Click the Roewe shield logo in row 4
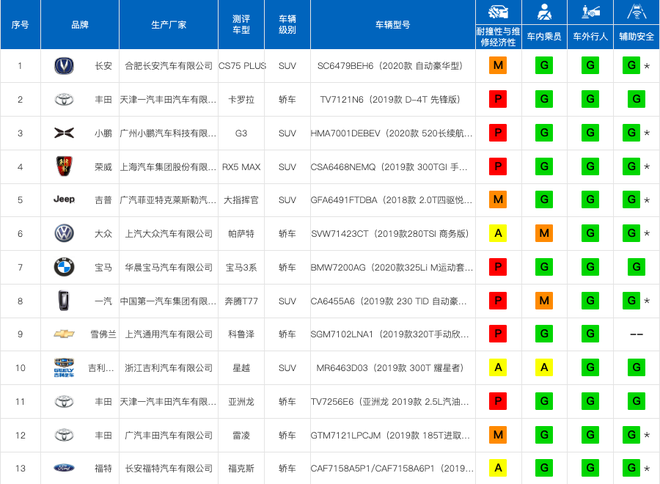The width and height of the screenshot is (660, 484). (x=64, y=166)
